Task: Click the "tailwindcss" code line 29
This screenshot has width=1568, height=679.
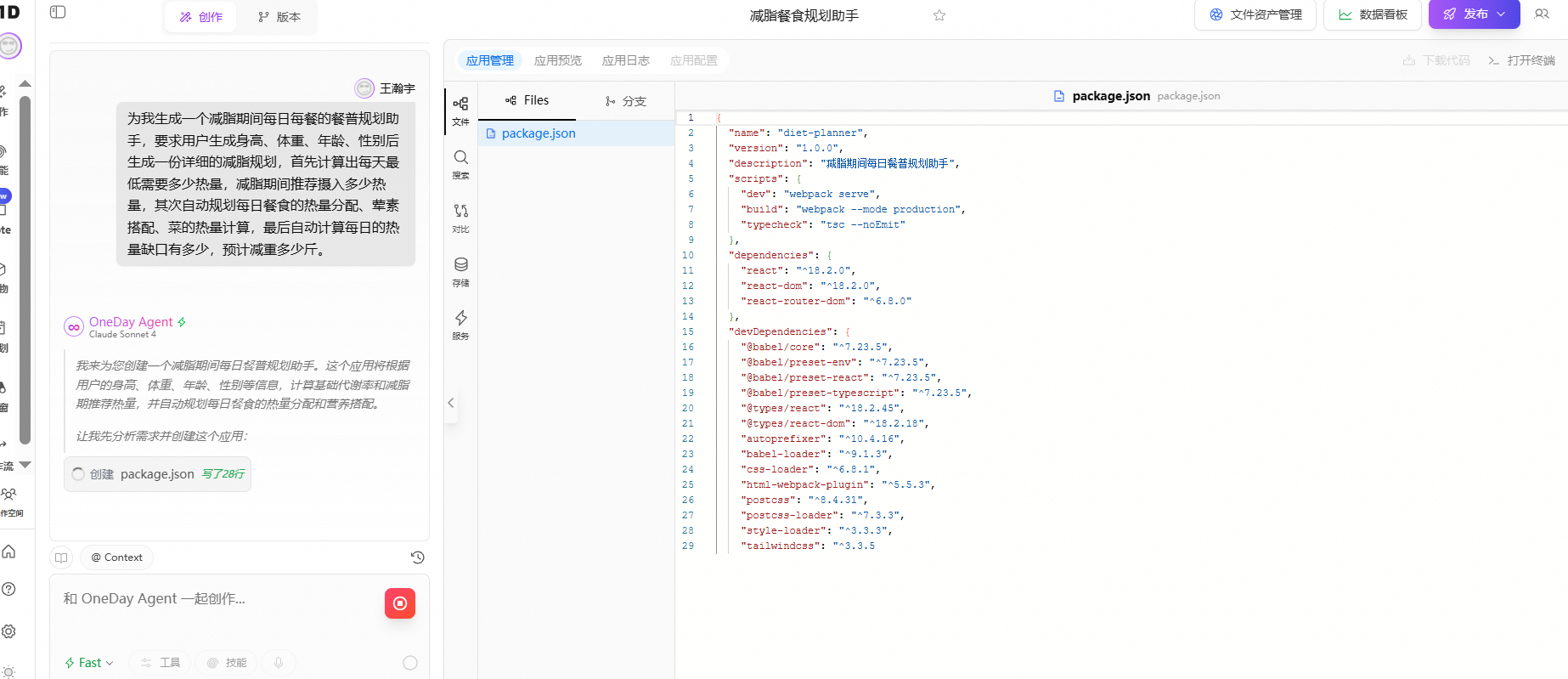Action: pos(807,546)
